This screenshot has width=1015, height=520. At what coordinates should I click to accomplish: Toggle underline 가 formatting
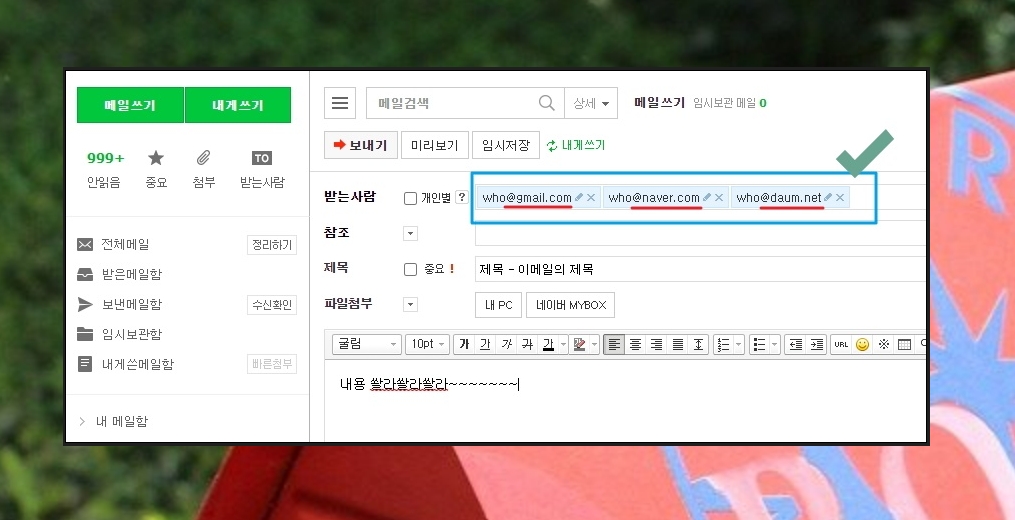(x=485, y=345)
